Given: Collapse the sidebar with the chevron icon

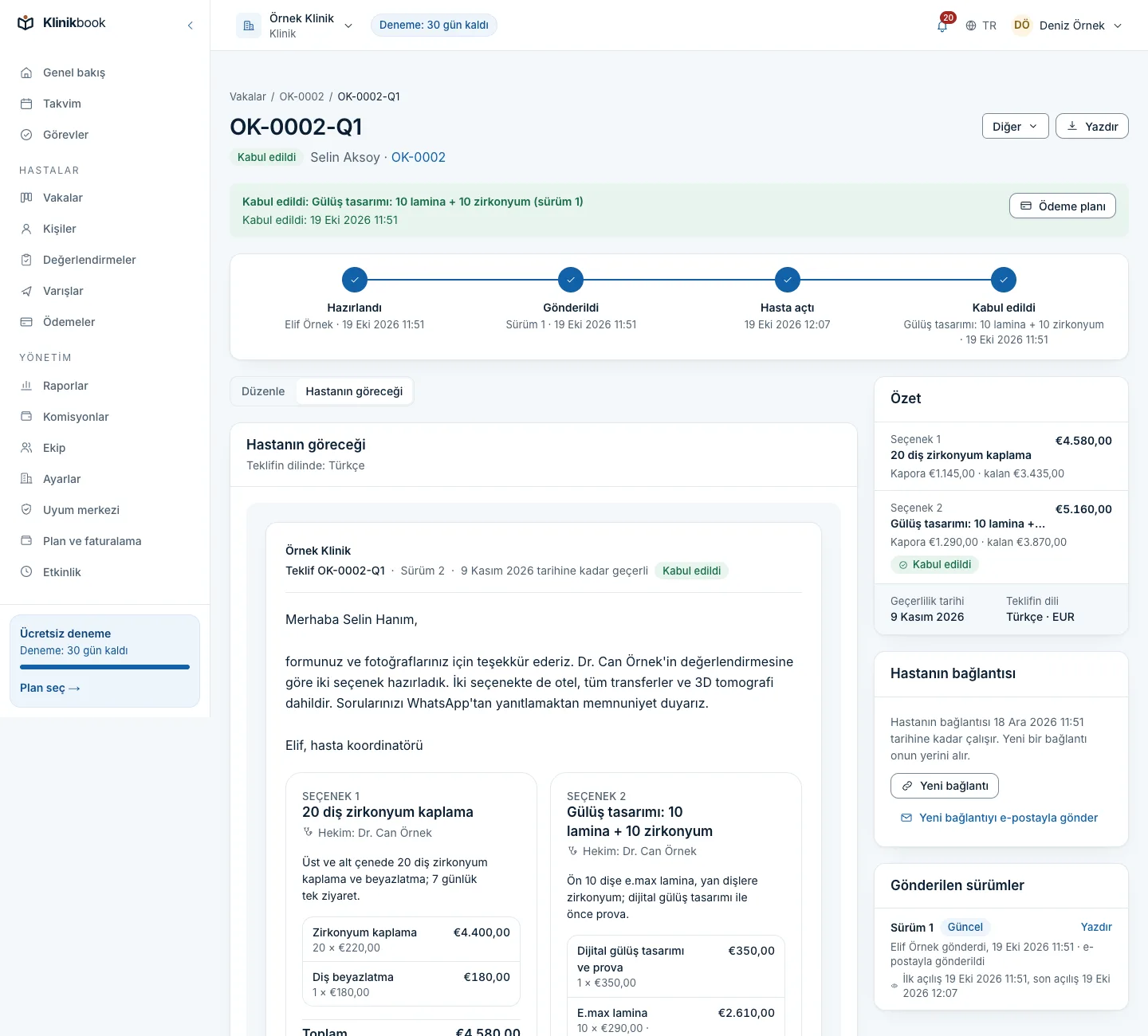Looking at the screenshot, I should [x=190, y=26].
